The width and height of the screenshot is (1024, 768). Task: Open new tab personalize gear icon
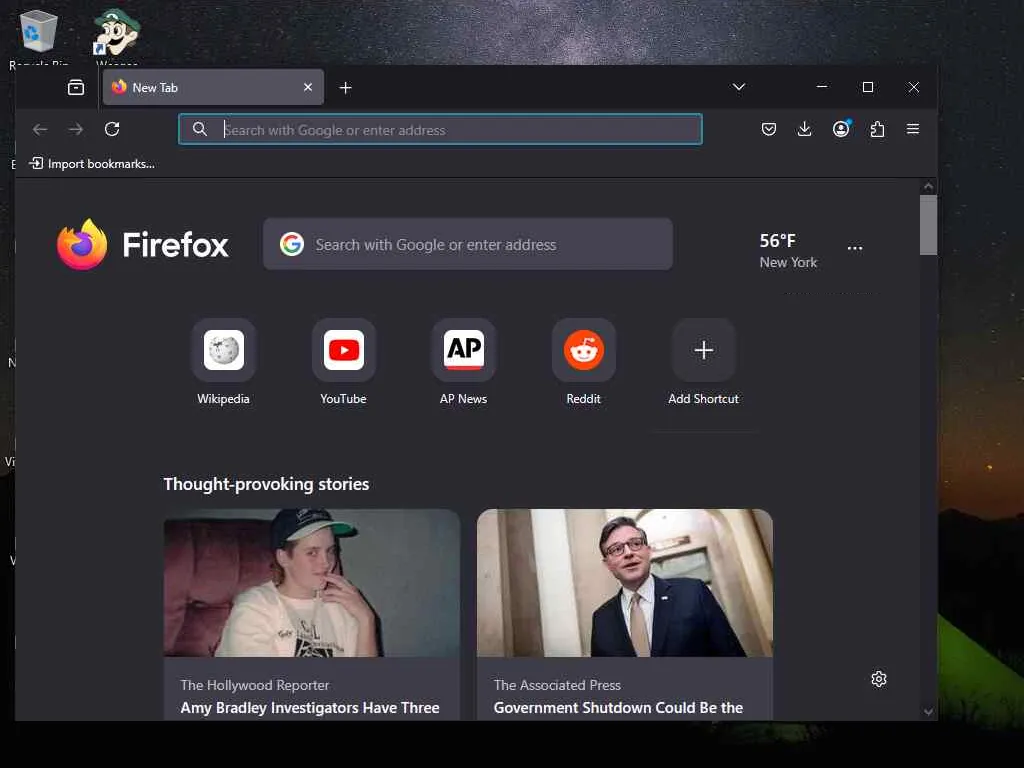click(x=879, y=679)
